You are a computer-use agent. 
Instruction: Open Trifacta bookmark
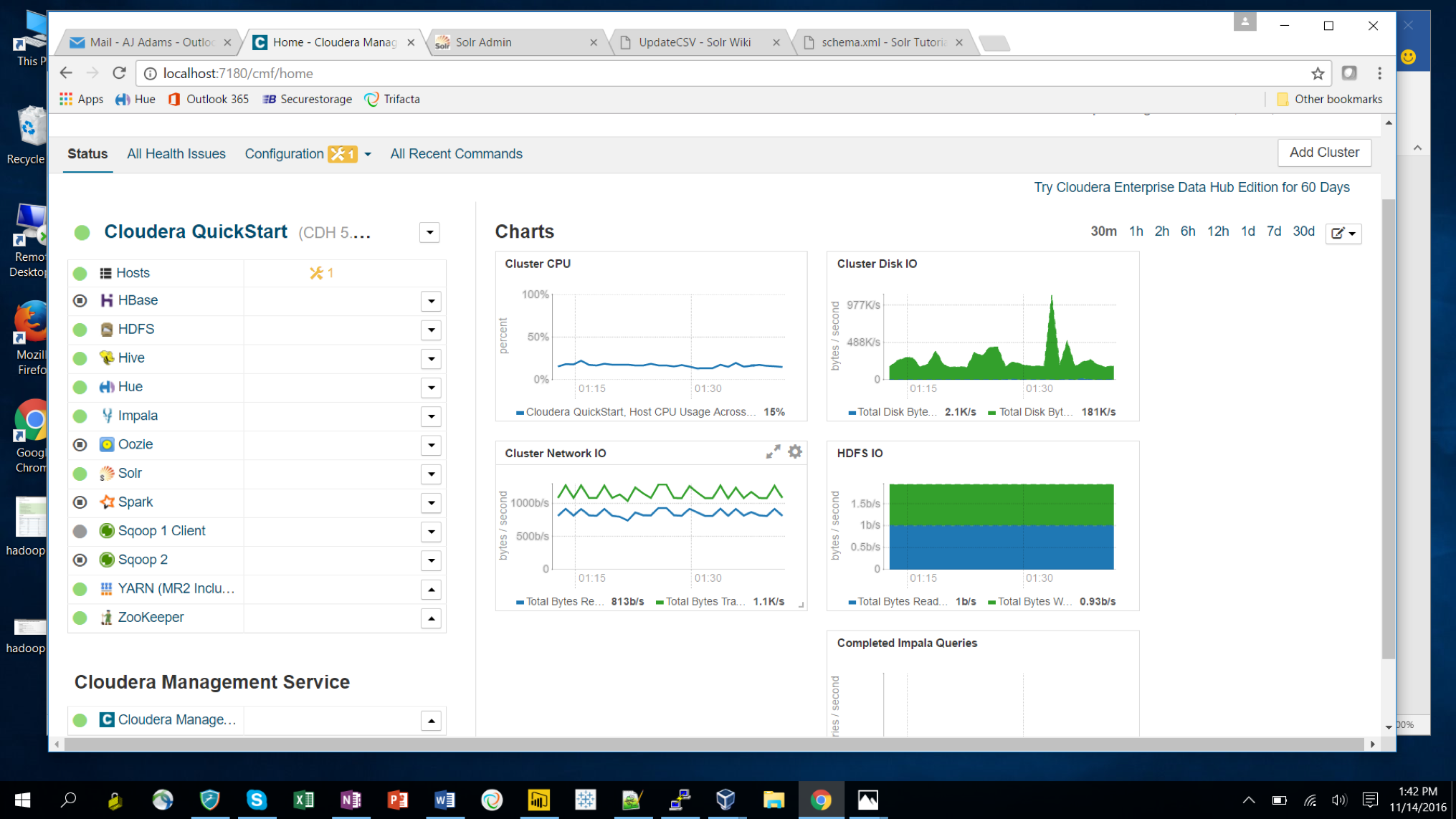(392, 99)
